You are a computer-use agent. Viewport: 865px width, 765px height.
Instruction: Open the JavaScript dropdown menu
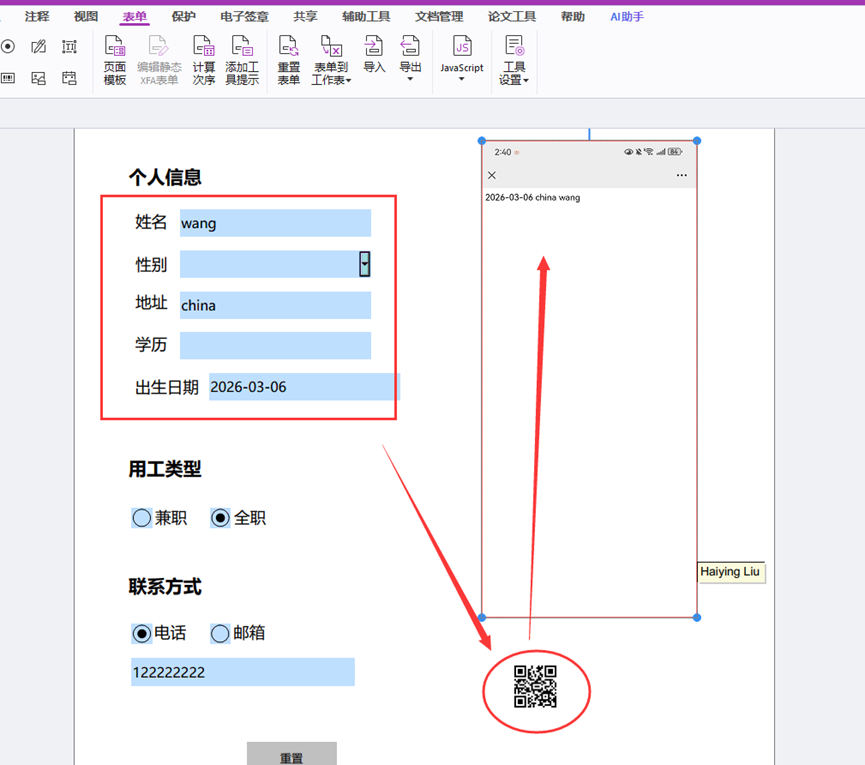pos(462,60)
